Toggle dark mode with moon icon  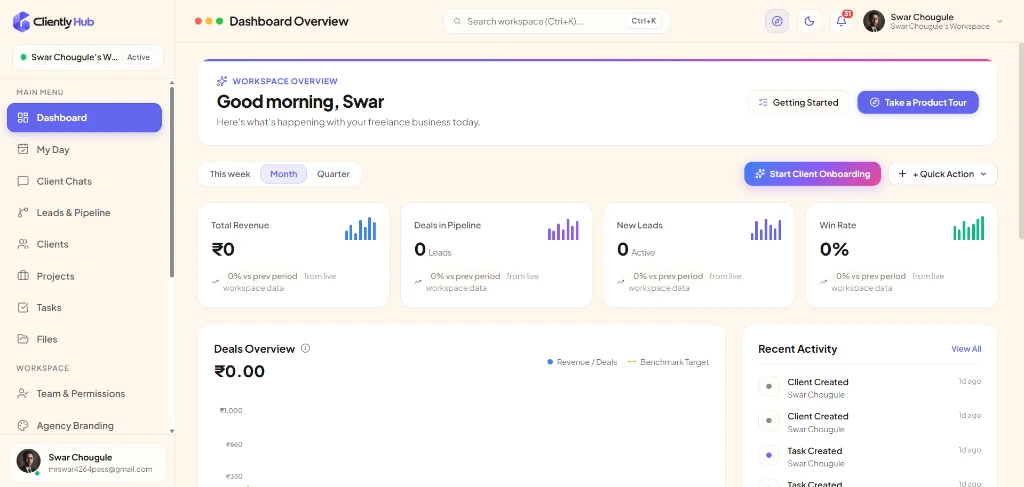809,21
